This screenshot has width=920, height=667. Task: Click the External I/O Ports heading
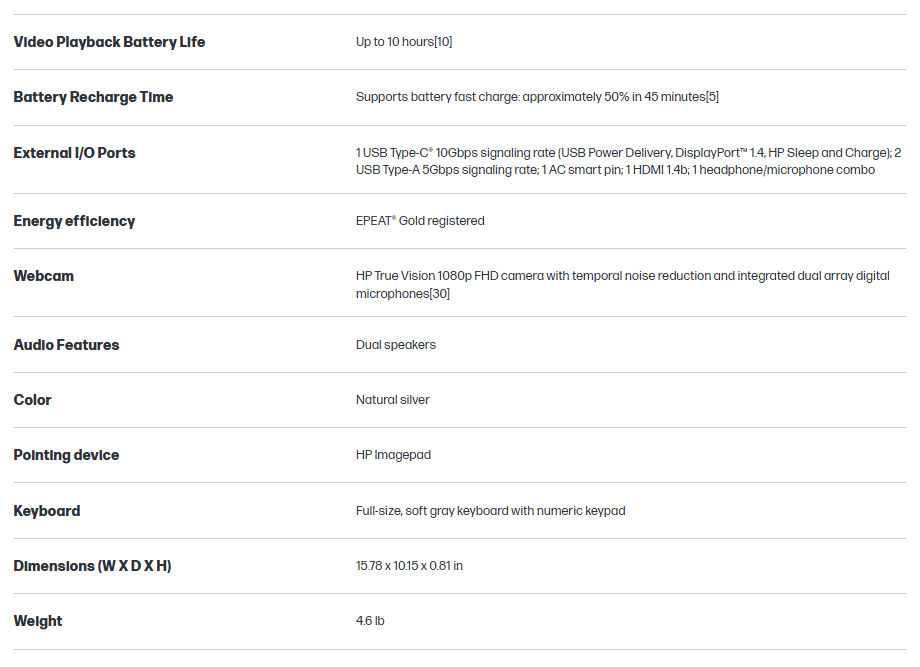(74, 153)
